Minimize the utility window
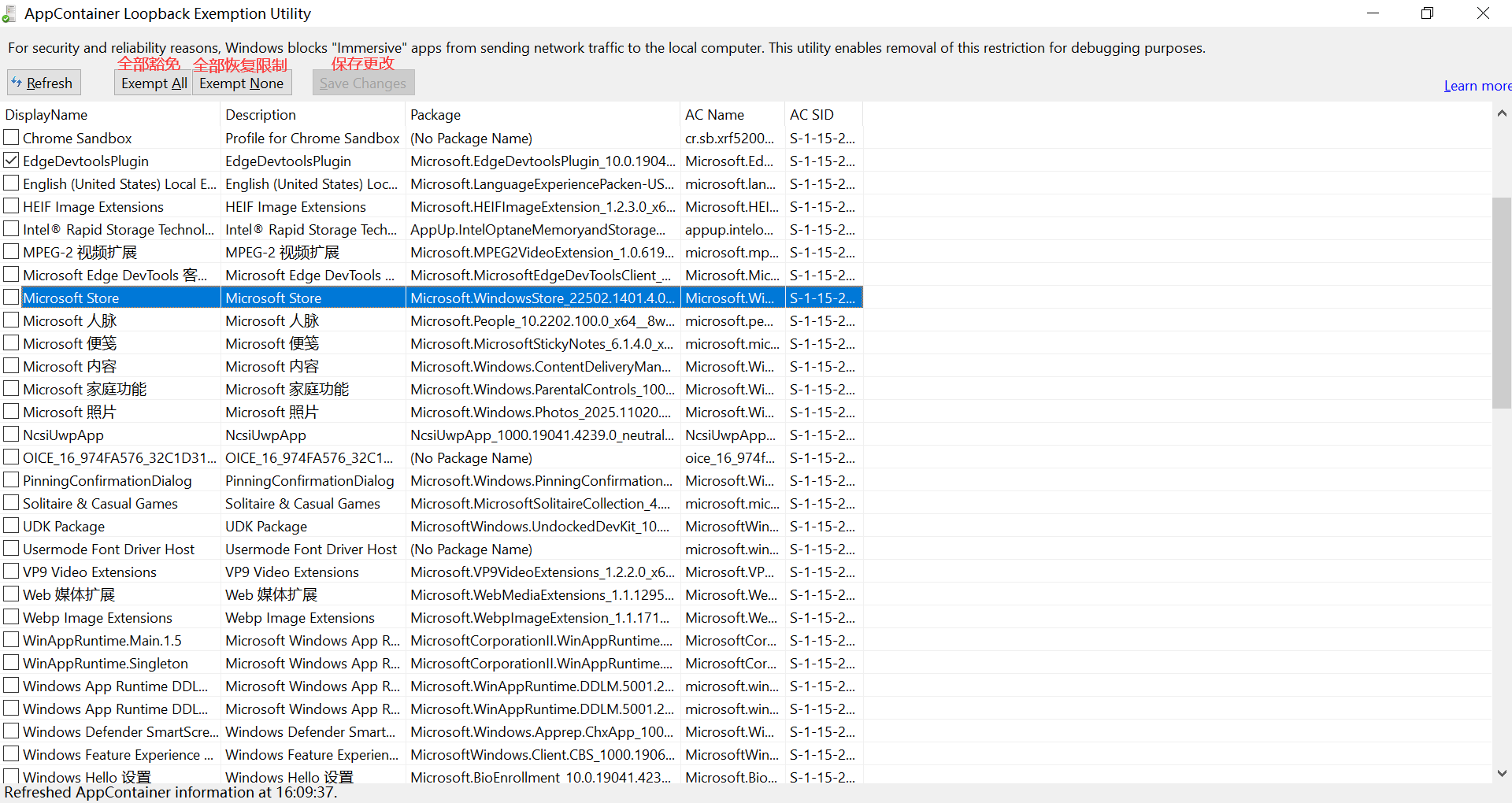This screenshot has width=1512, height=803. point(1373,13)
